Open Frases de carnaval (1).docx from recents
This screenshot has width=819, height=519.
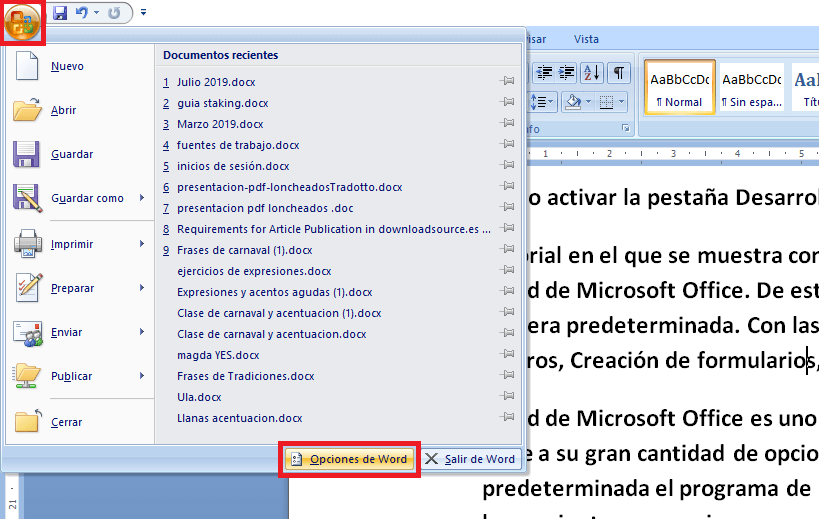(244, 250)
